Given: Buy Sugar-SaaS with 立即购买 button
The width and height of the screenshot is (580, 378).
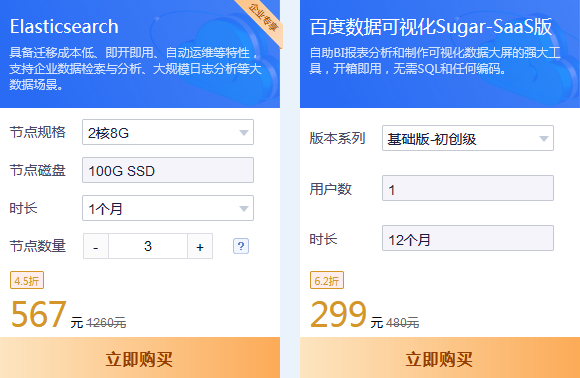Looking at the screenshot, I should coord(440,358).
